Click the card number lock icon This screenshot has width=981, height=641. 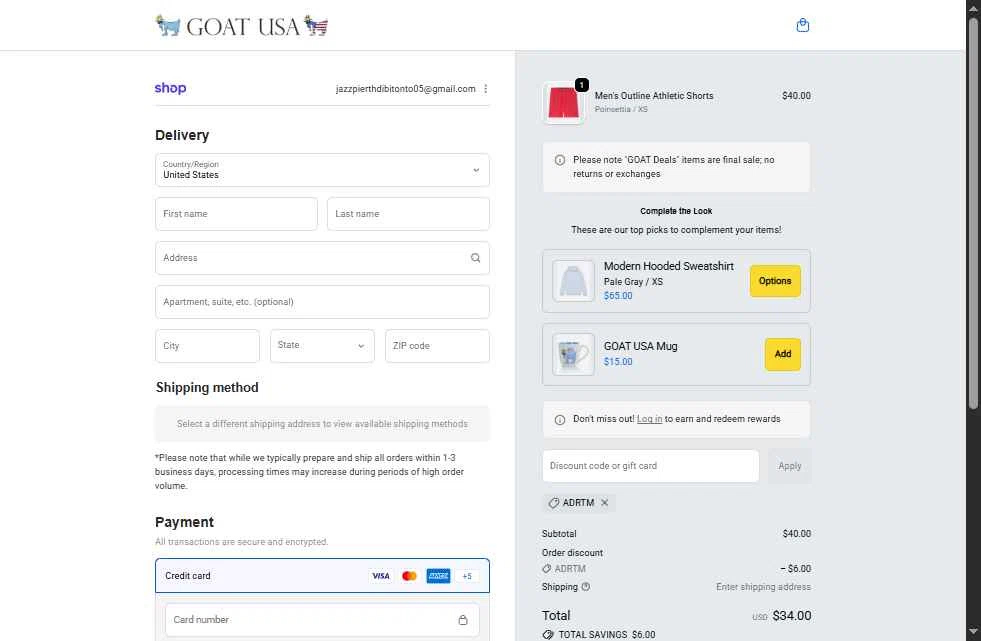click(x=463, y=620)
